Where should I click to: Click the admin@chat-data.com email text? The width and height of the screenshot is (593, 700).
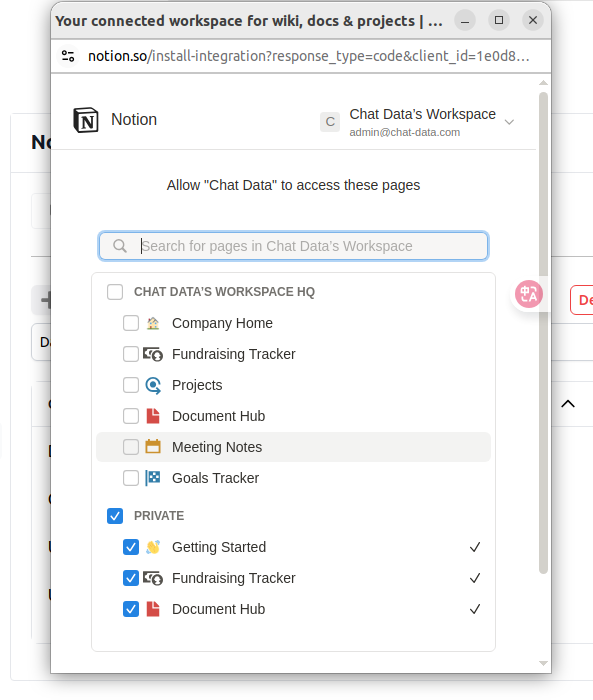pyautogui.click(x=405, y=133)
